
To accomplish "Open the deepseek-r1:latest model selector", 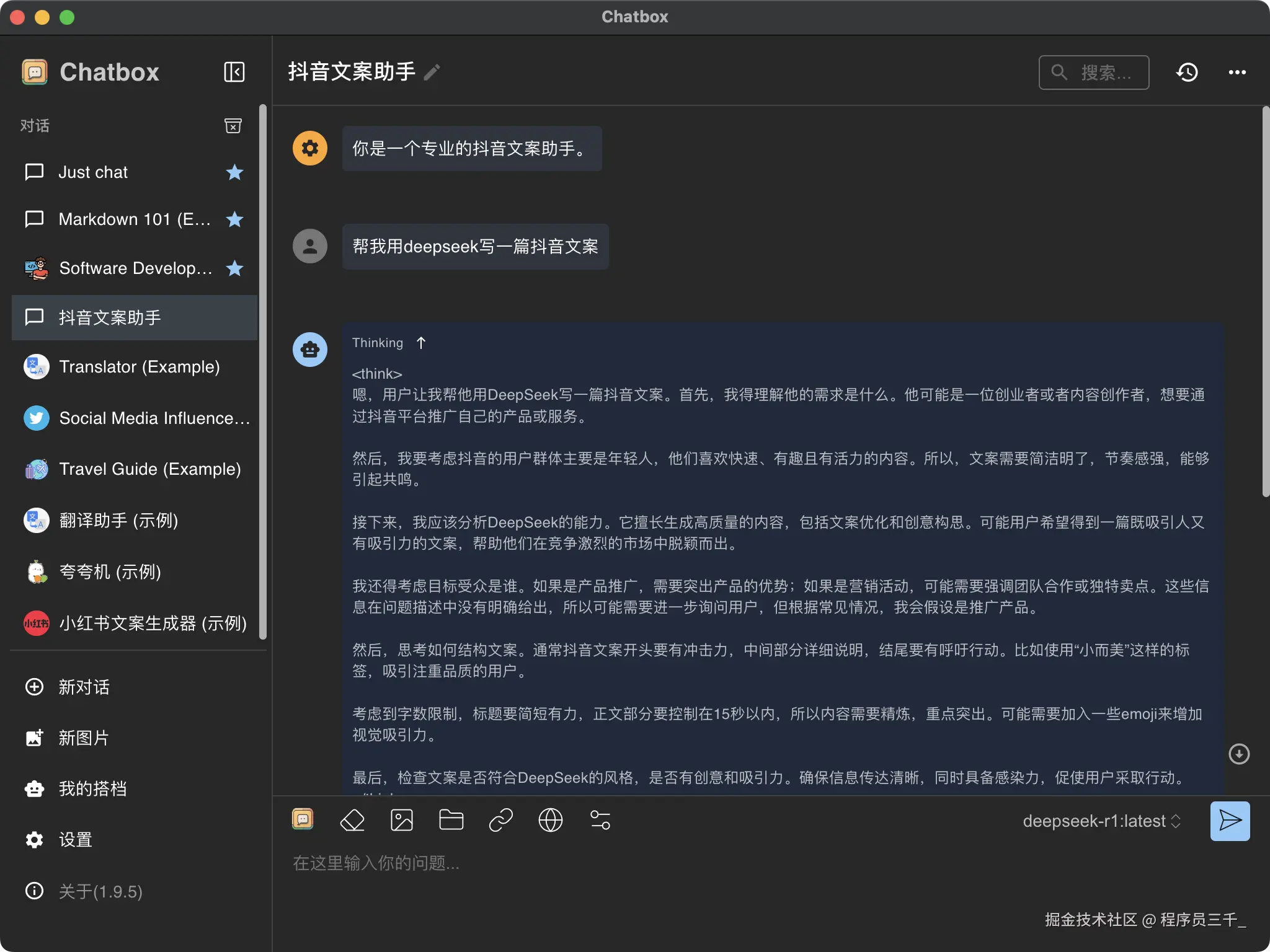I will pos(1101,821).
